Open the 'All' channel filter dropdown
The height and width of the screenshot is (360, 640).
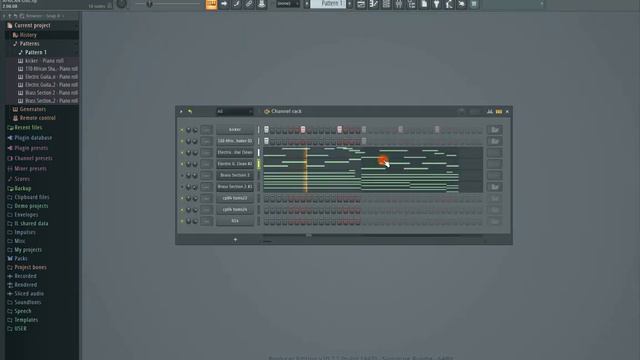tap(235, 111)
